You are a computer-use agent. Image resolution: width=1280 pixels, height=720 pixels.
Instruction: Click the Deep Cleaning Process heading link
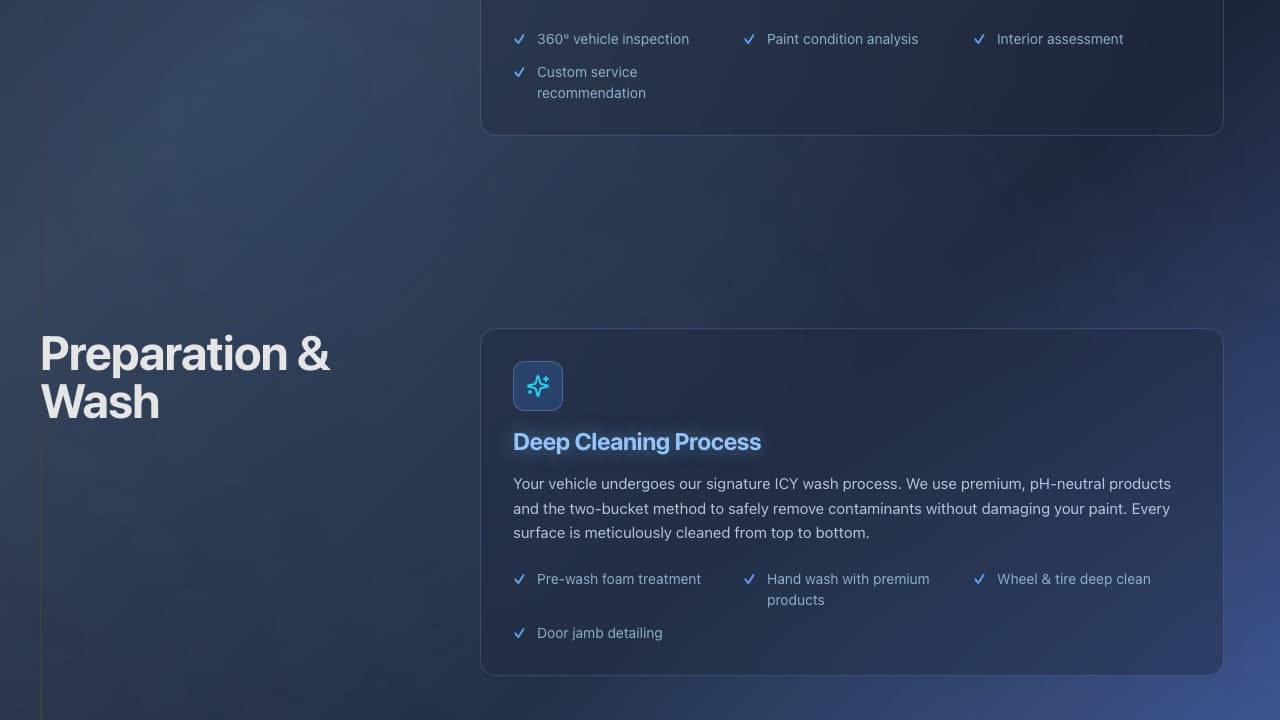click(x=637, y=442)
